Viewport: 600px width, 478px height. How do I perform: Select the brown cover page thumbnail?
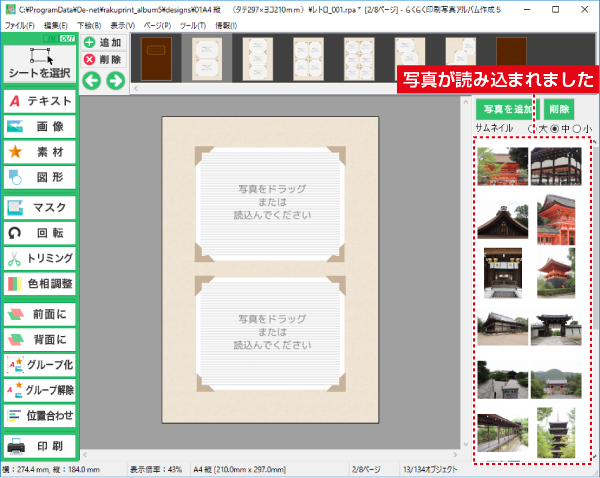tap(157, 59)
